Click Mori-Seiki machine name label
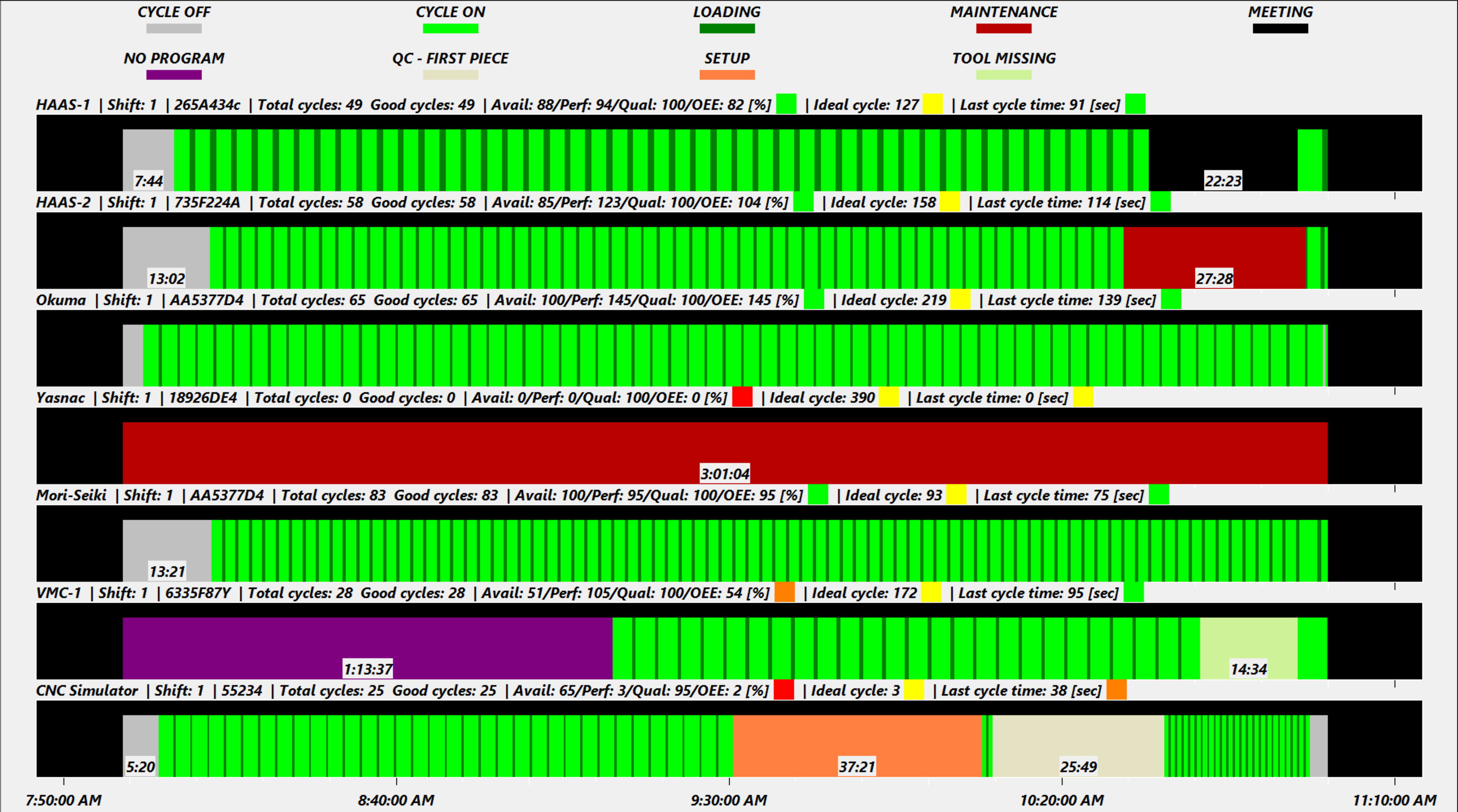 point(71,495)
